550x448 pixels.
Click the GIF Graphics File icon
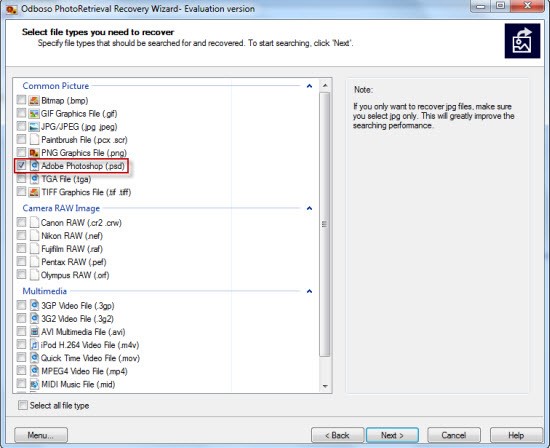point(34,114)
